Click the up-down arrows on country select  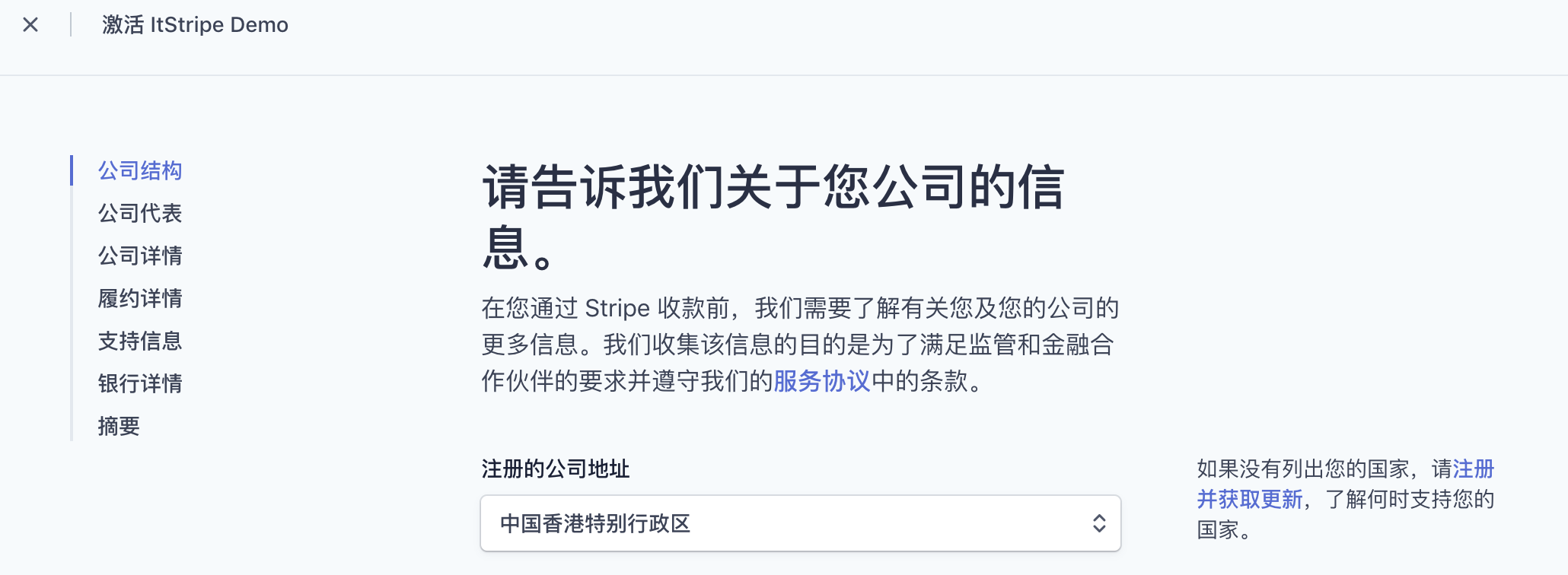coord(1098,523)
